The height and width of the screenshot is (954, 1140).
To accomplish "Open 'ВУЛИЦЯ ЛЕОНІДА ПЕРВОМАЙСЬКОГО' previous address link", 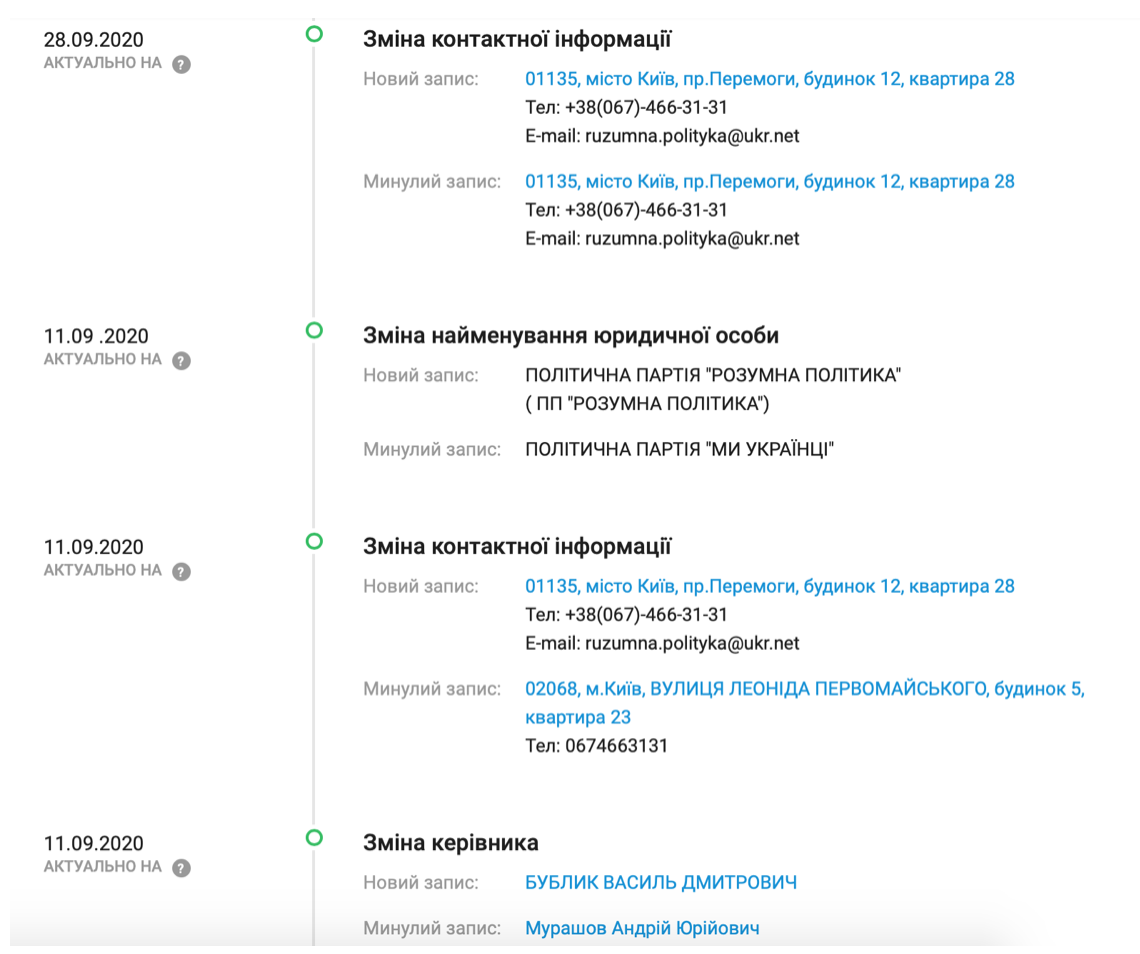I will click(804, 690).
